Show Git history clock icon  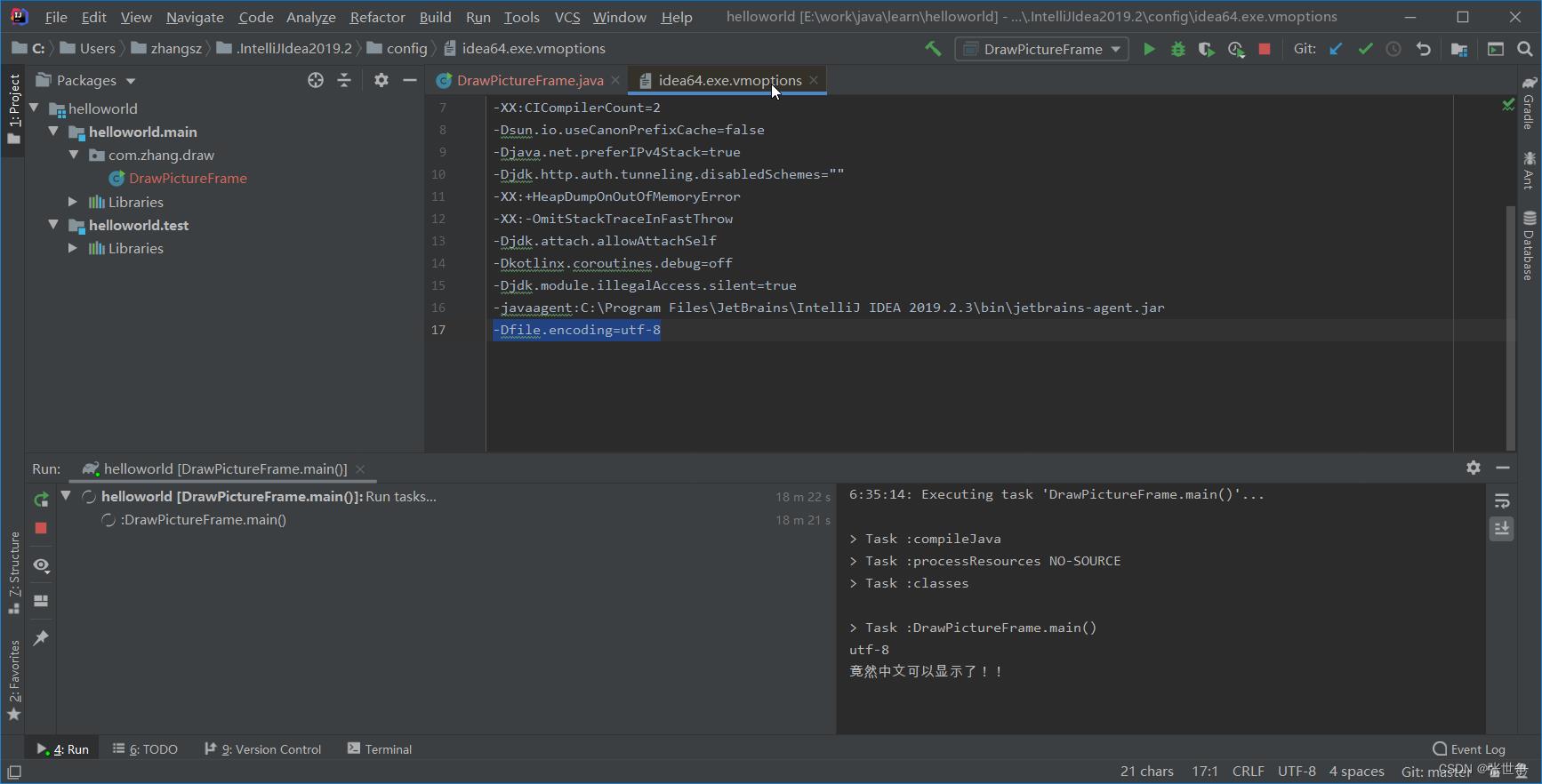click(x=1393, y=49)
